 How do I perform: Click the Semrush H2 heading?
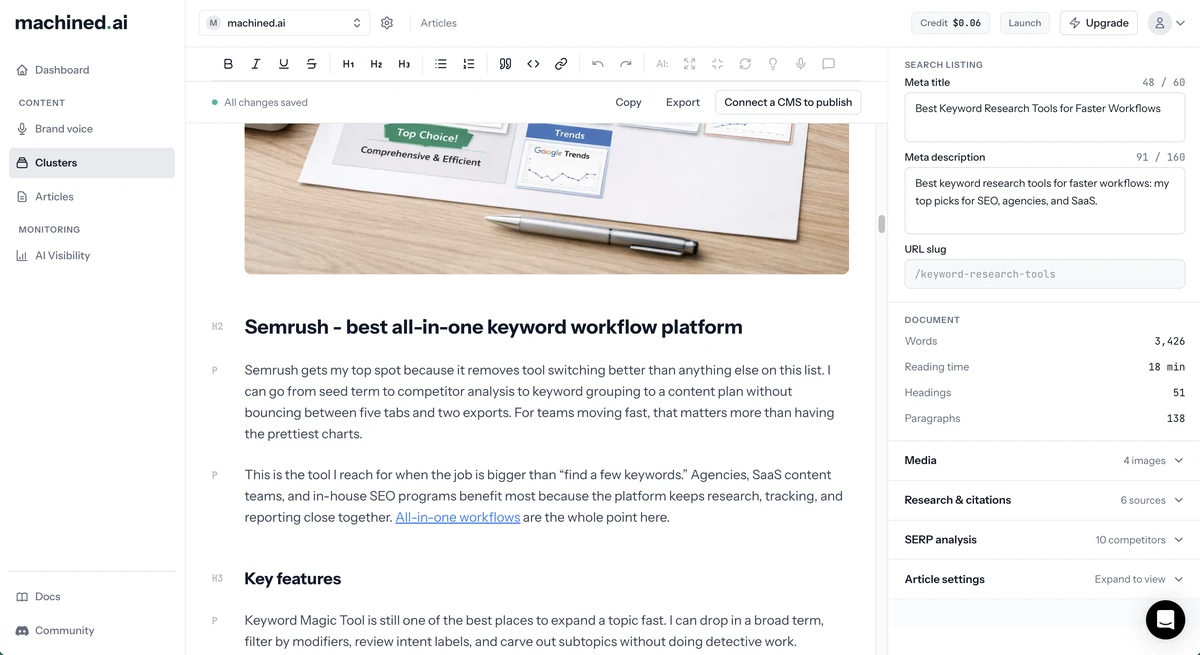pos(493,327)
